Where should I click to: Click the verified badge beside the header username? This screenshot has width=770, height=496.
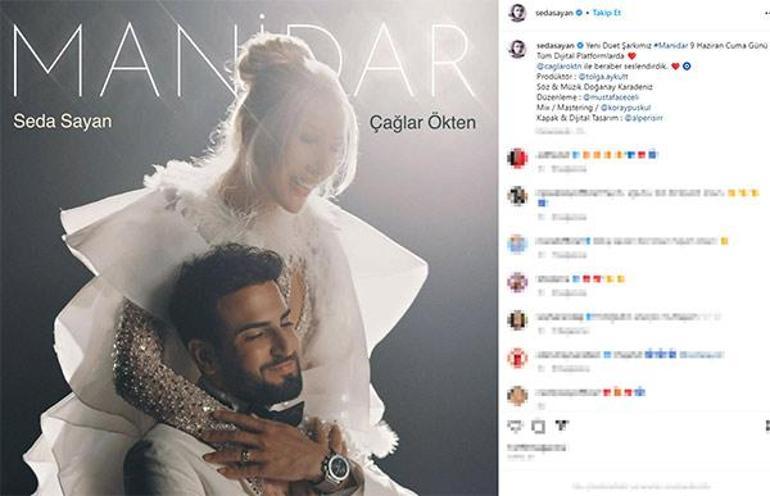(579, 13)
